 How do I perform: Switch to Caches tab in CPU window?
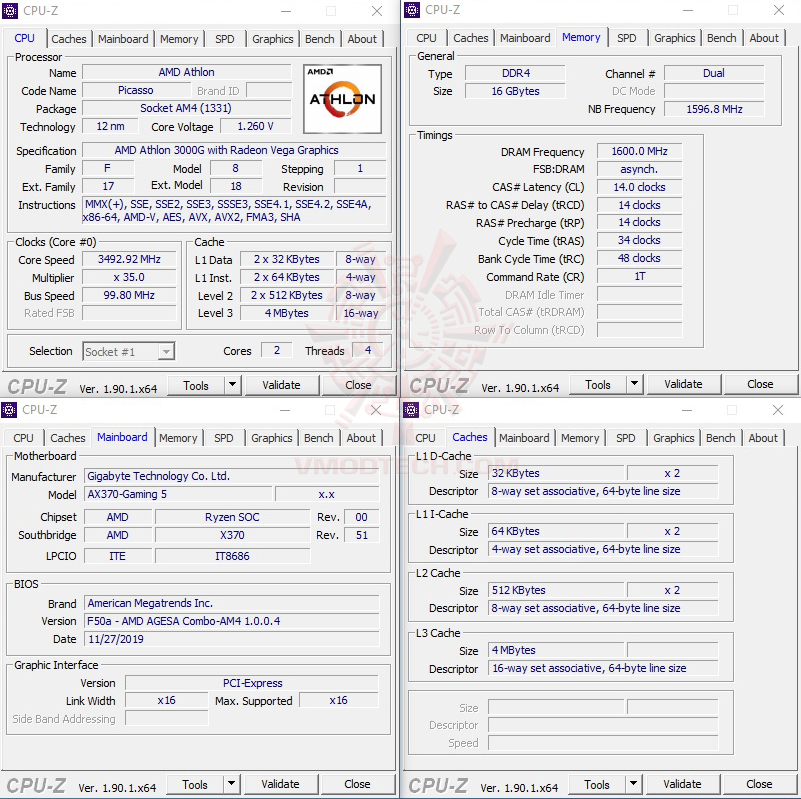(x=69, y=39)
